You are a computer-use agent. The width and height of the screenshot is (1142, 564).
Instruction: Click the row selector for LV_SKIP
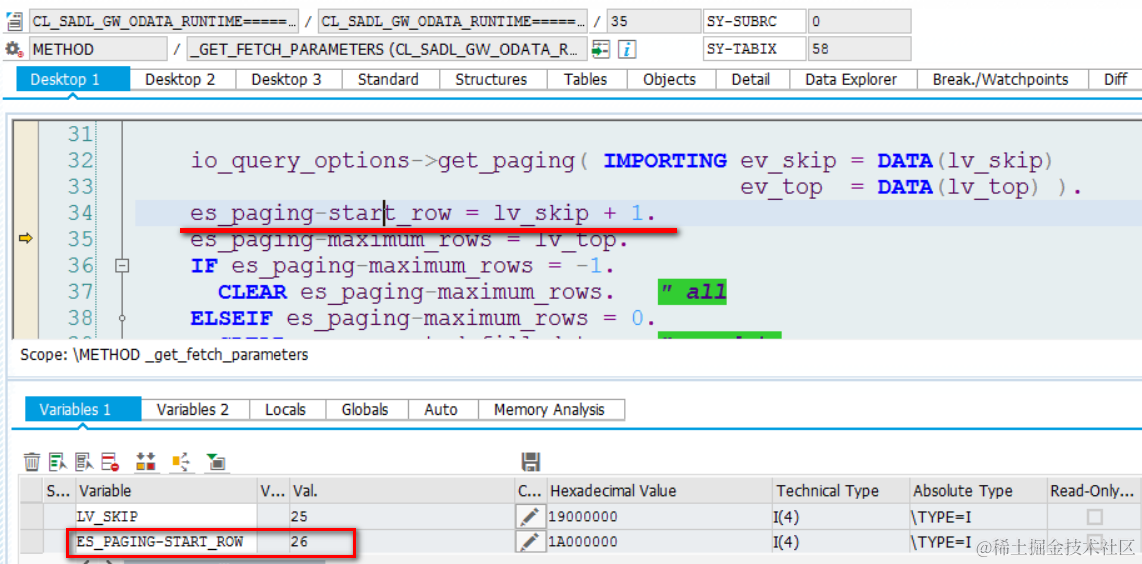pyautogui.click(x=32, y=517)
